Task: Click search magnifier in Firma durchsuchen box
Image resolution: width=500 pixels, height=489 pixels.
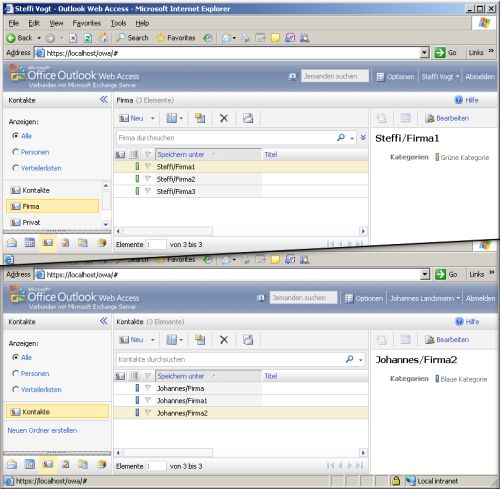Action: (x=341, y=137)
